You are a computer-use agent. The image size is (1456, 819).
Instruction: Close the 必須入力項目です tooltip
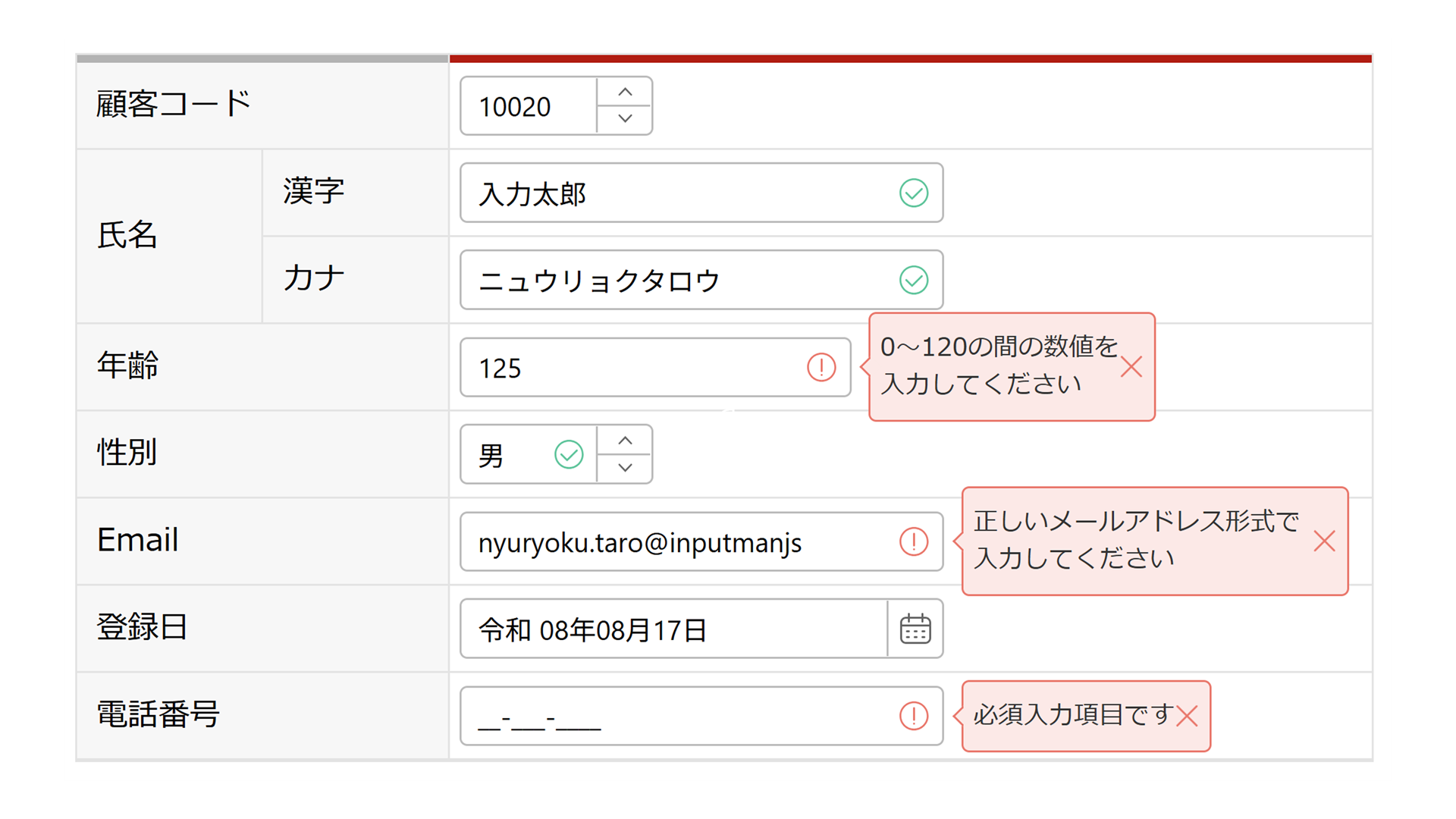point(1187,716)
